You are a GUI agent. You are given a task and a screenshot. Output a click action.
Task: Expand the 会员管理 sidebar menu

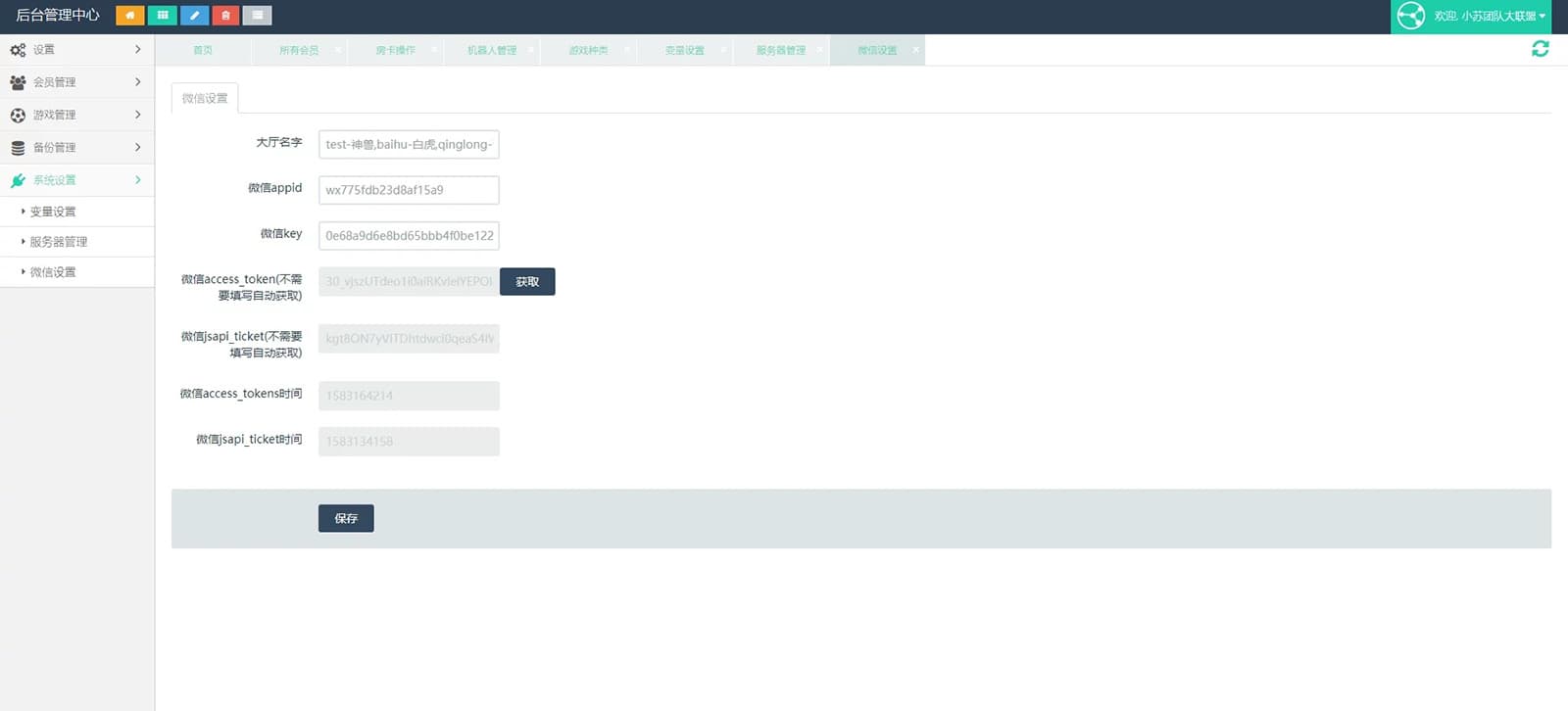pyautogui.click(x=76, y=82)
